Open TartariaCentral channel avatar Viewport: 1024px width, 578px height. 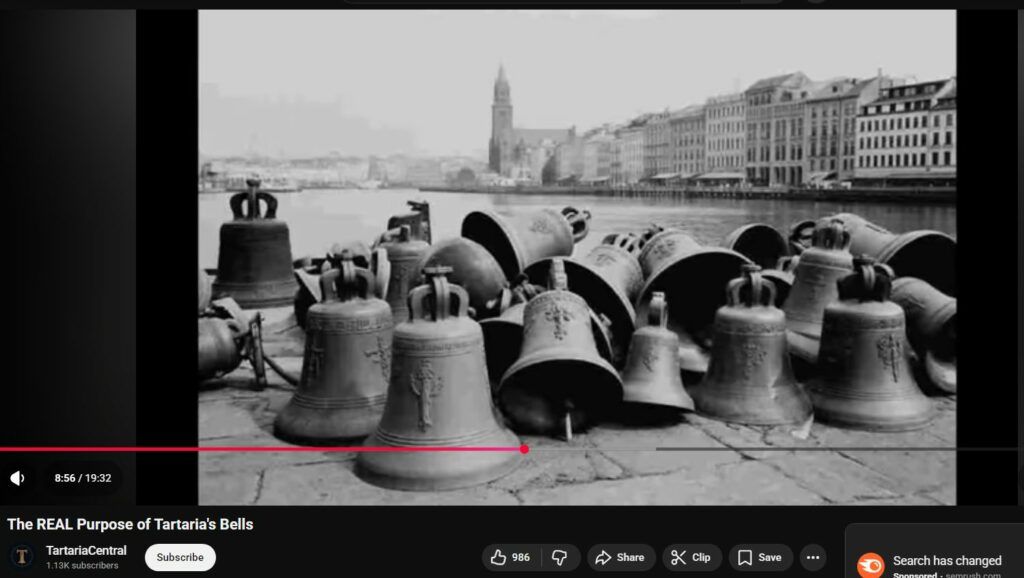tap(22, 557)
